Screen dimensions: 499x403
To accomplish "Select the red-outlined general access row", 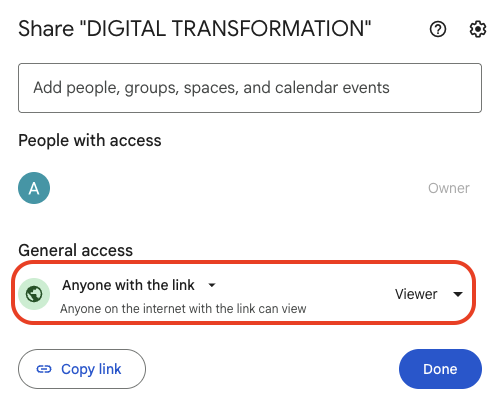I will [244, 293].
